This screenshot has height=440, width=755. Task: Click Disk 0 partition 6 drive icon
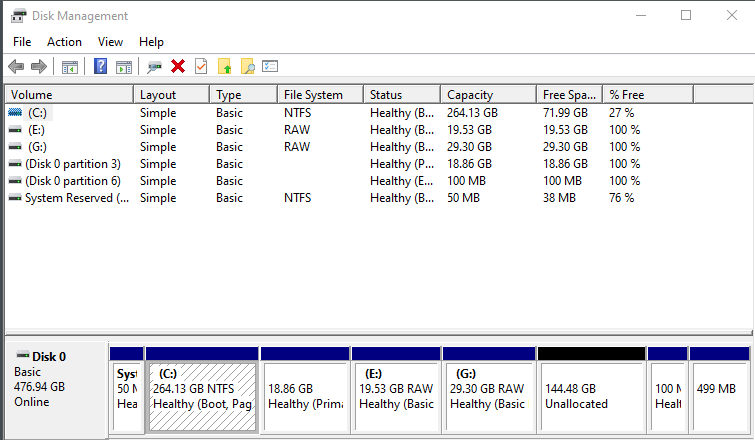click(15, 181)
